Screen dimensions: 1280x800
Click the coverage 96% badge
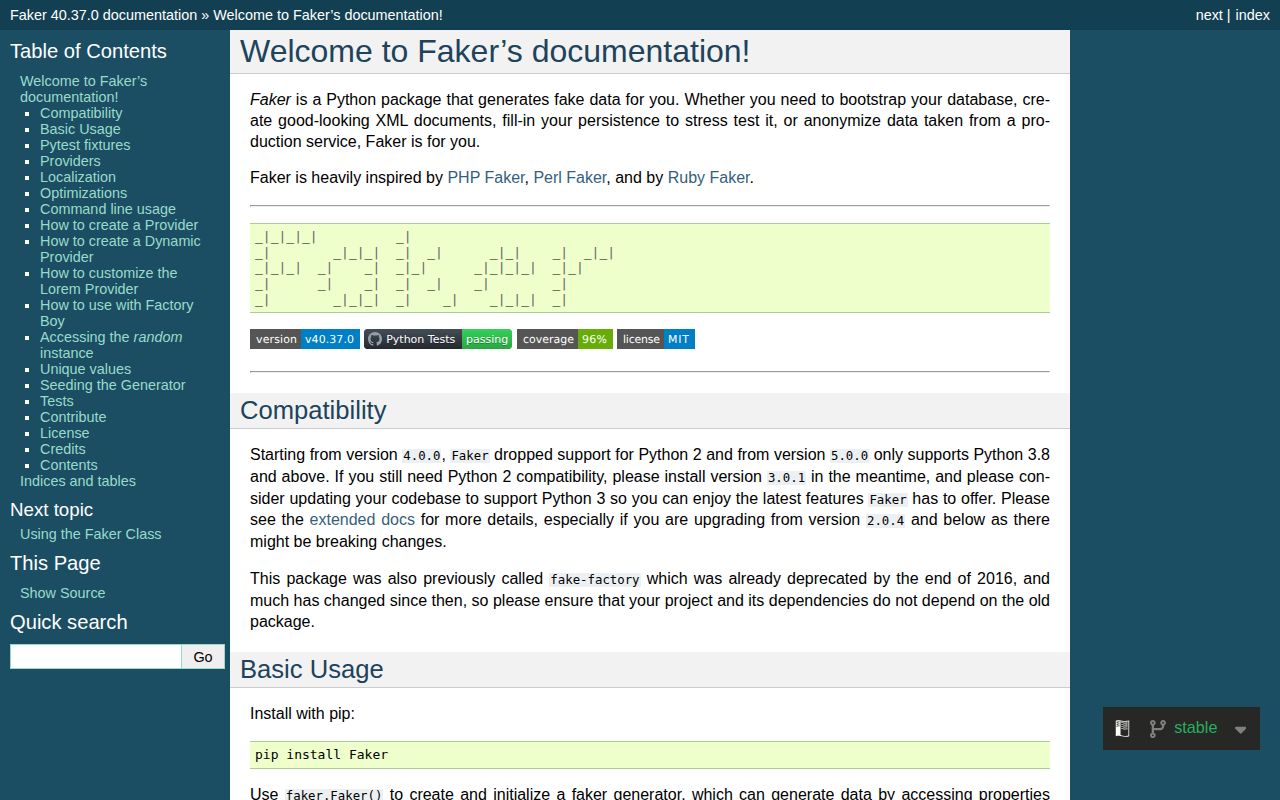565,339
